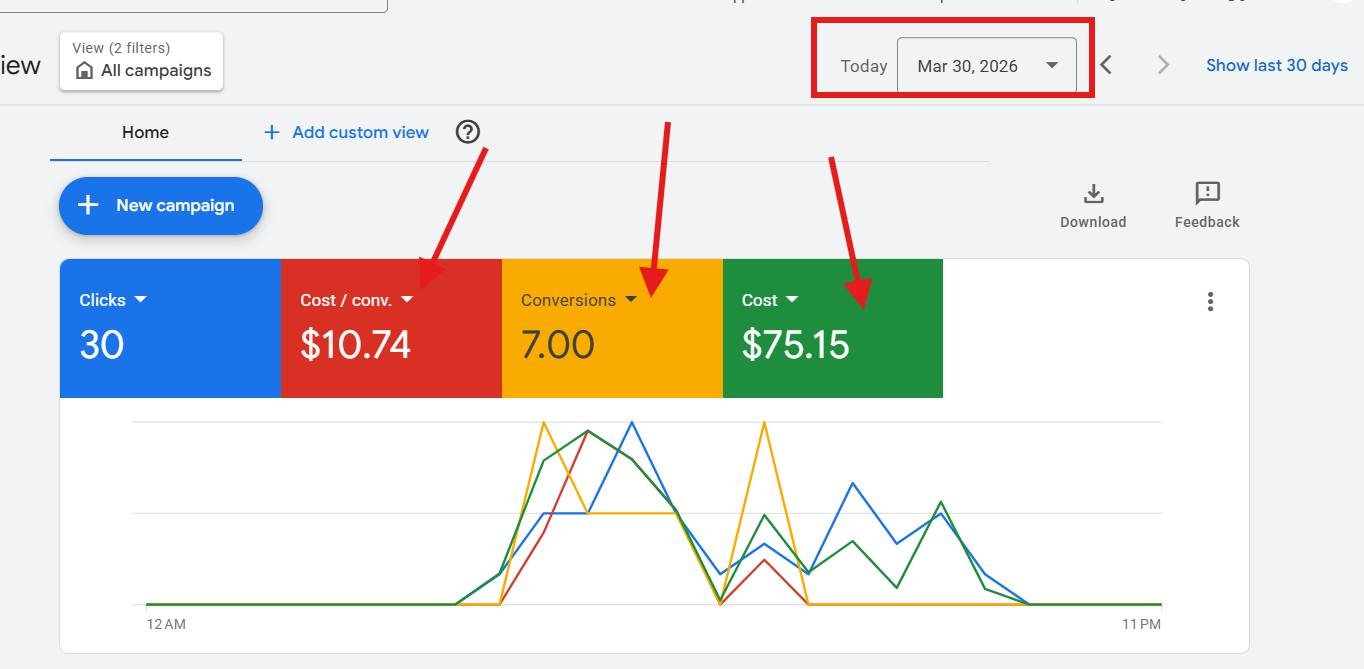This screenshot has height=669, width=1364.
Task: Click the Download icon
Action: [x=1093, y=193]
